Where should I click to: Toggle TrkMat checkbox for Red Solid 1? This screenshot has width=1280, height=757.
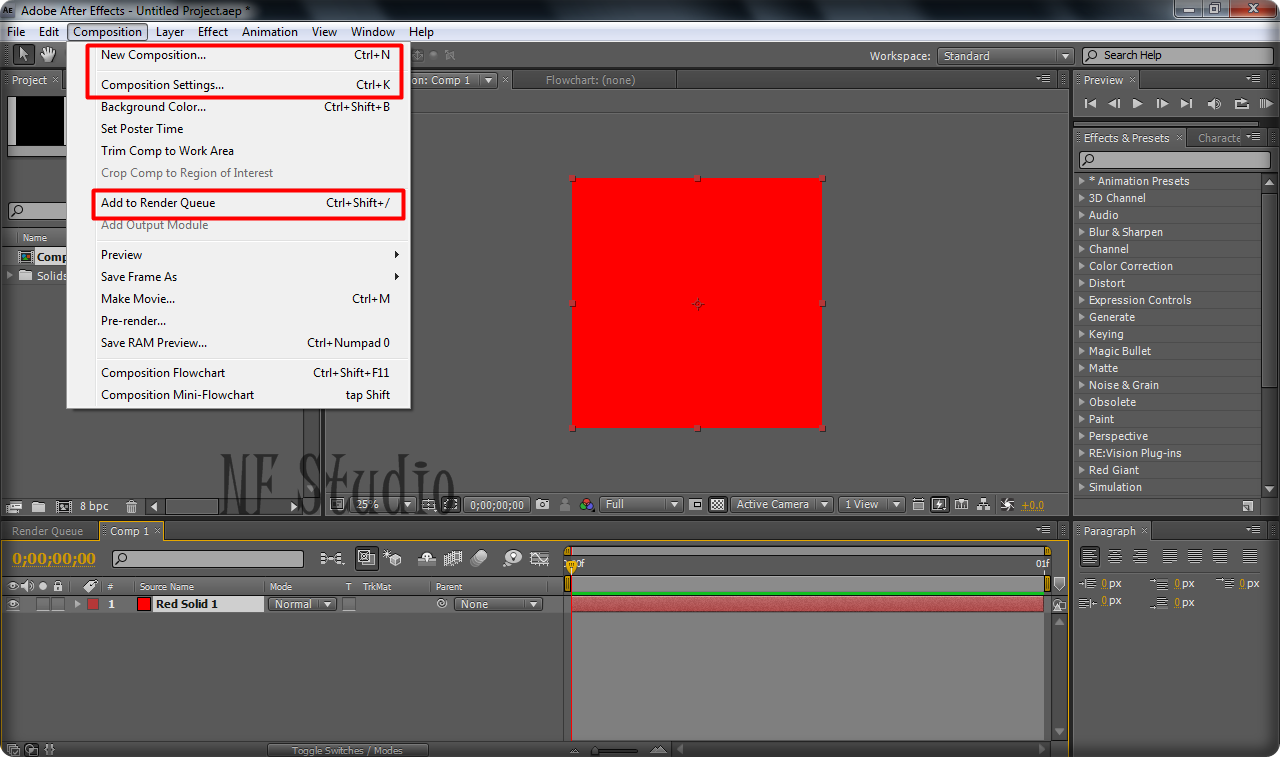click(x=349, y=604)
